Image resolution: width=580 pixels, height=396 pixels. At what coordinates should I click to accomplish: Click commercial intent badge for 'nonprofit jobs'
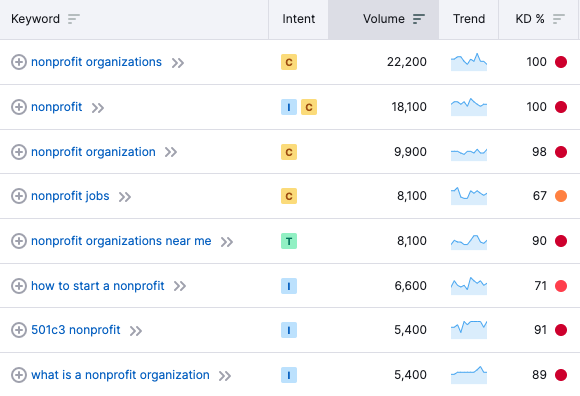pyautogui.click(x=289, y=196)
